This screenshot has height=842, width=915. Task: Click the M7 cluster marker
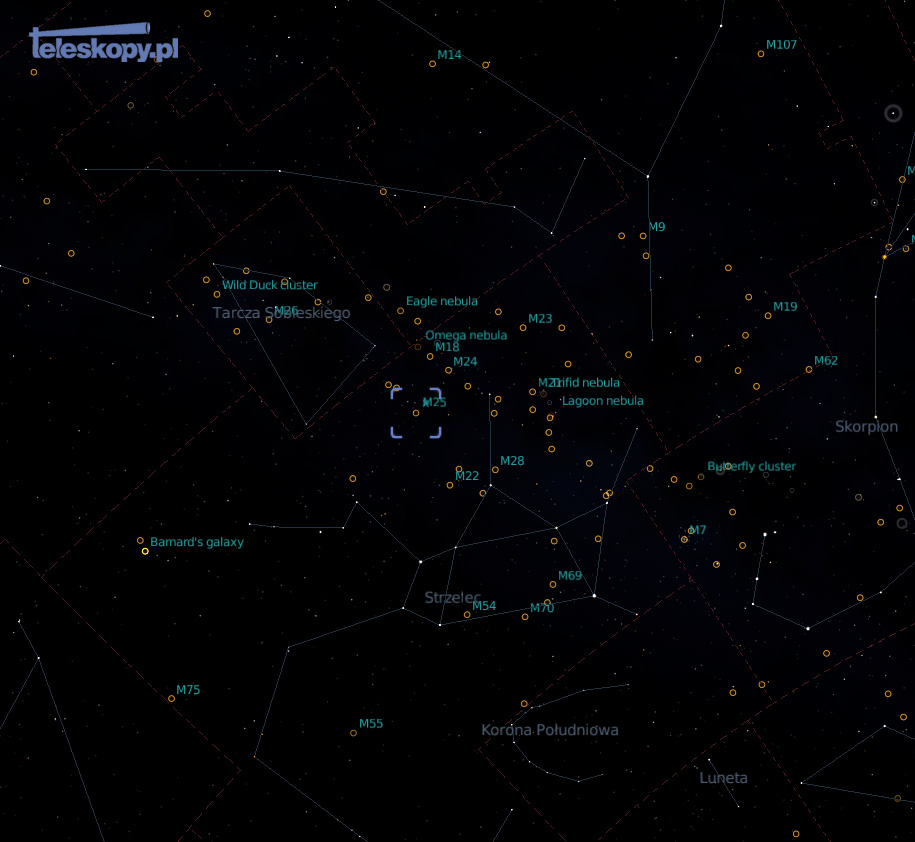pyautogui.click(x=685, y=539)
